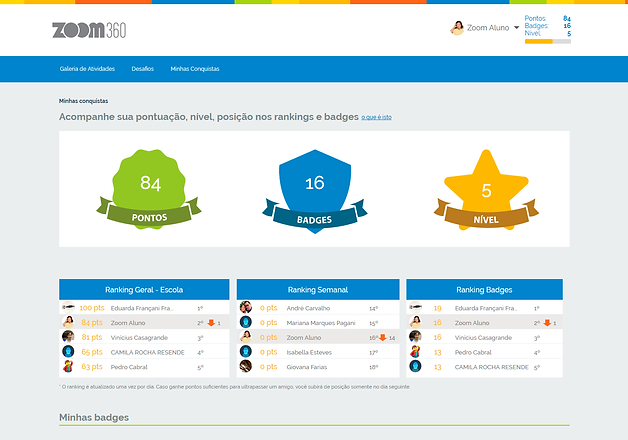Click CAMILA ROCHA RESENDE avatar in Ranking Geral
Image resolution: width=628 pixels, height=440 pixels.
68,352
